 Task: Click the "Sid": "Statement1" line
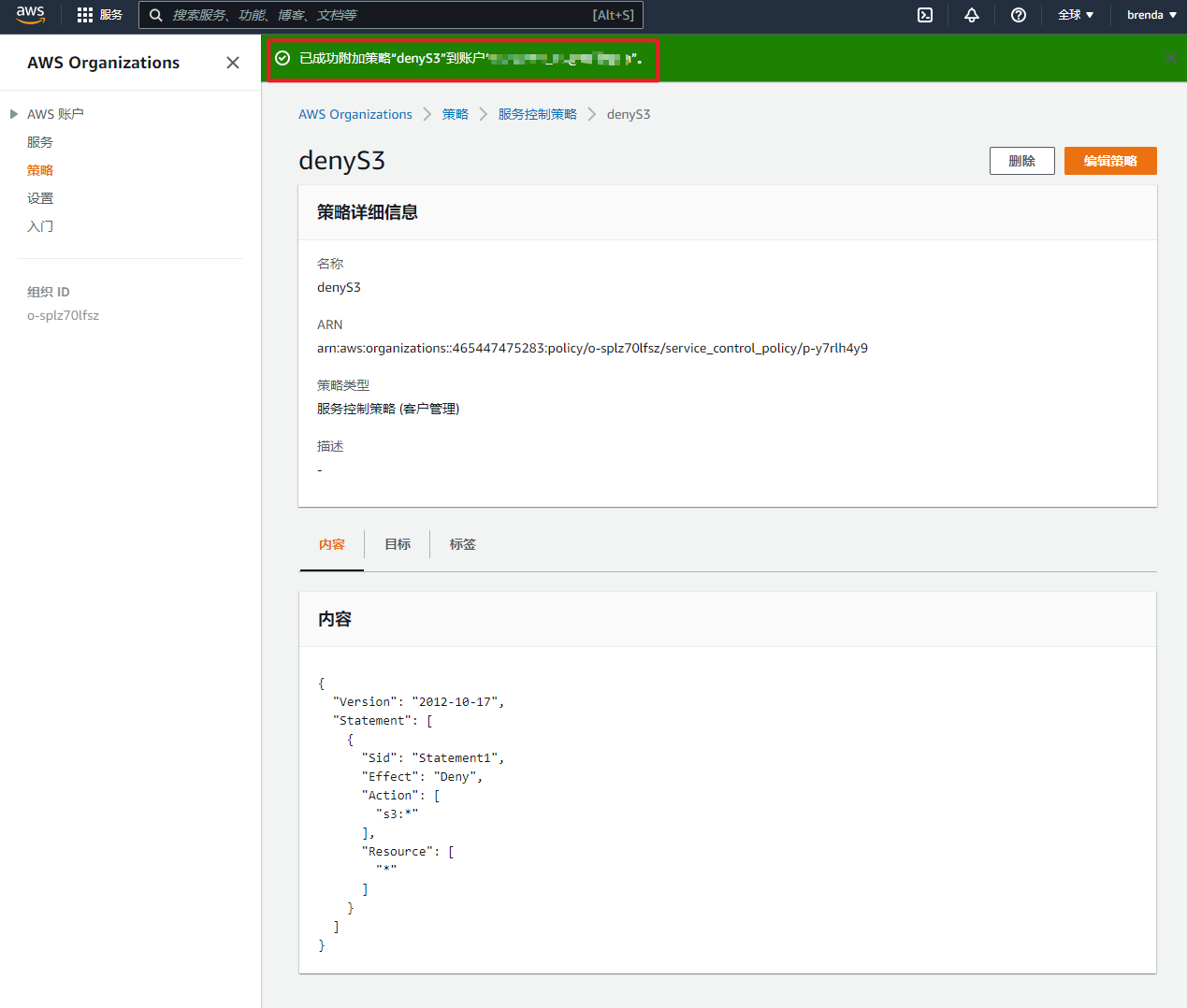433,758
